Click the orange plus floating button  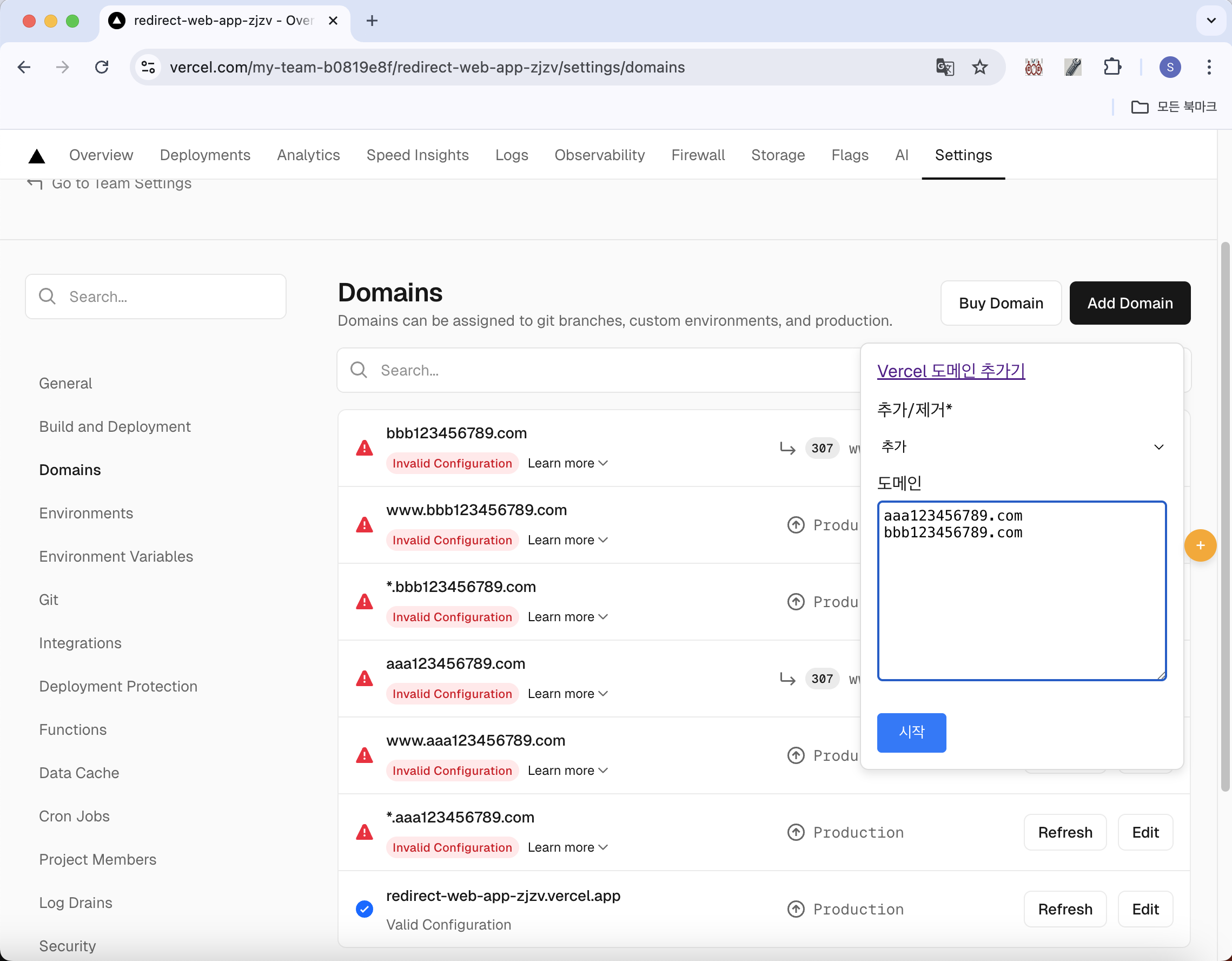click(1200, 545)
